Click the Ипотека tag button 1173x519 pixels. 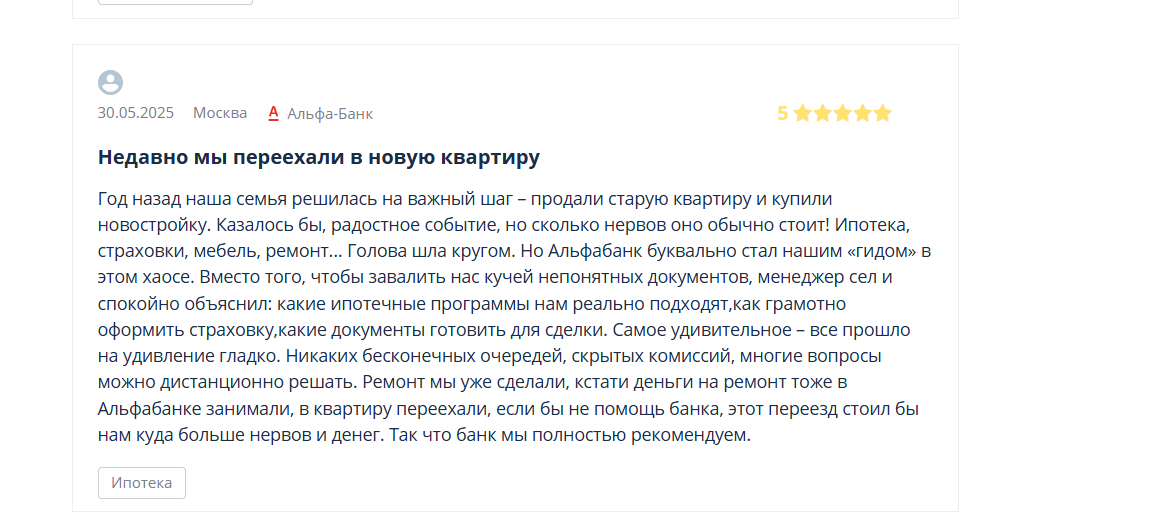[142, 483]
